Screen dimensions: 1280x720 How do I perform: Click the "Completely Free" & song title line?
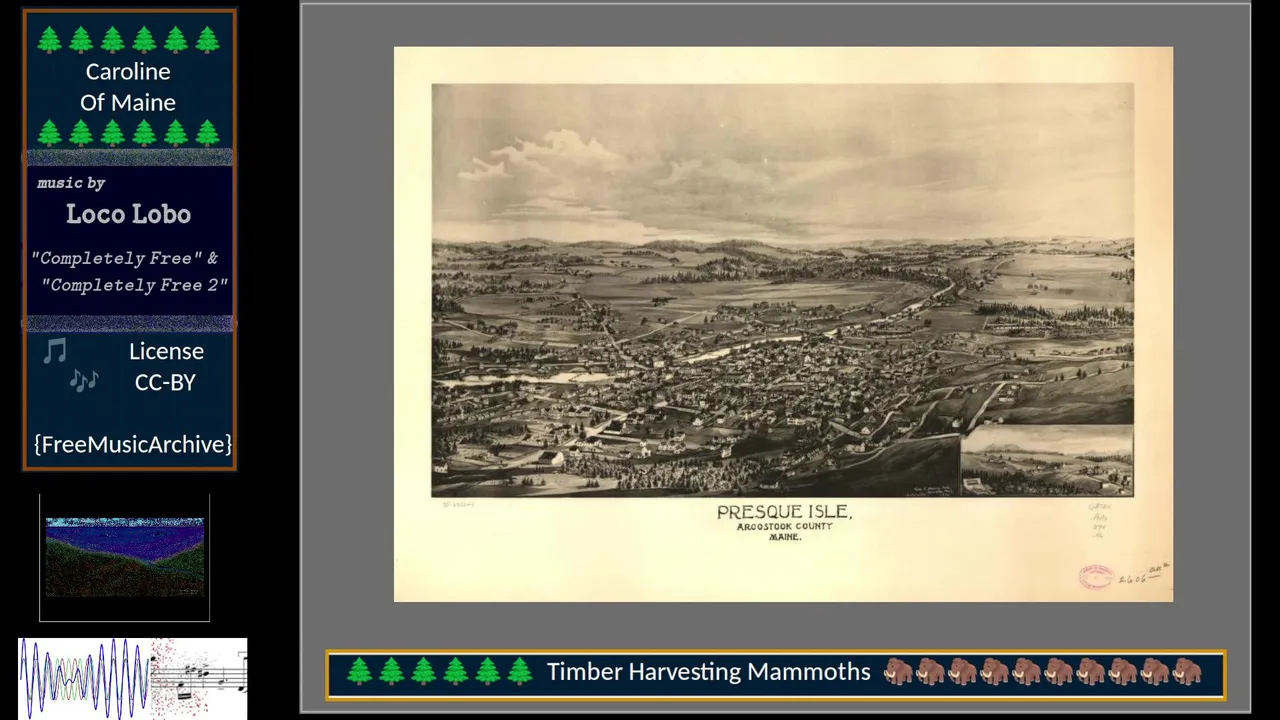point(124,258)
